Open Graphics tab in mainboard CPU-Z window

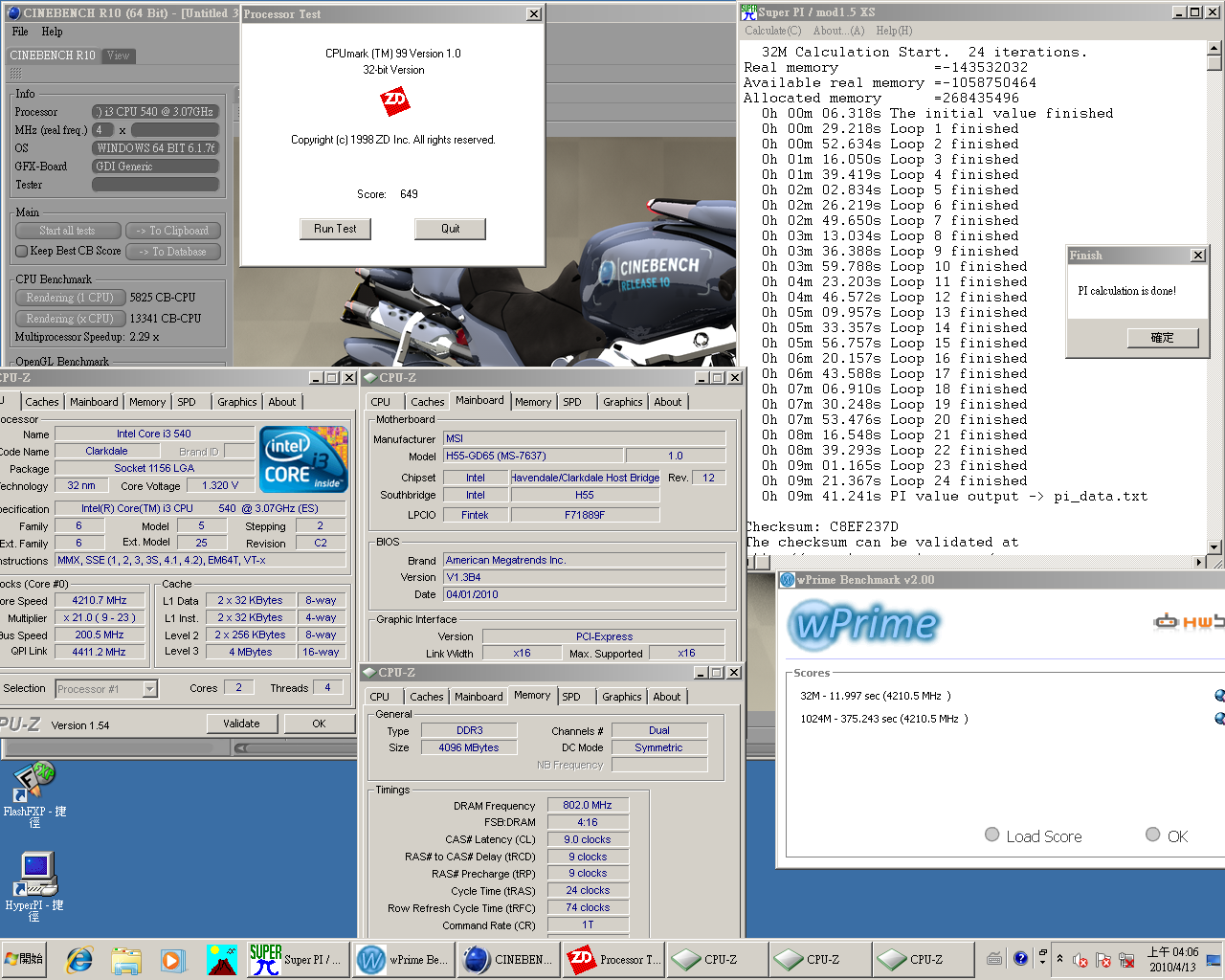(623, 402)
